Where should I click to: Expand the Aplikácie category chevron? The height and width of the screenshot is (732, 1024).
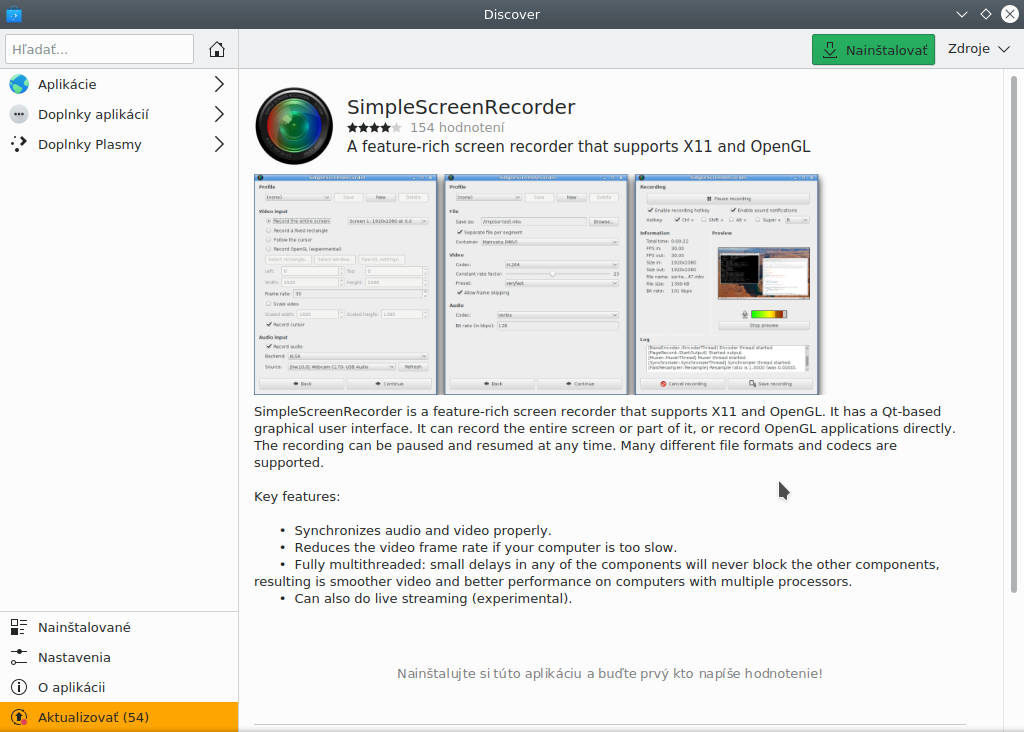tap(219, 84)
